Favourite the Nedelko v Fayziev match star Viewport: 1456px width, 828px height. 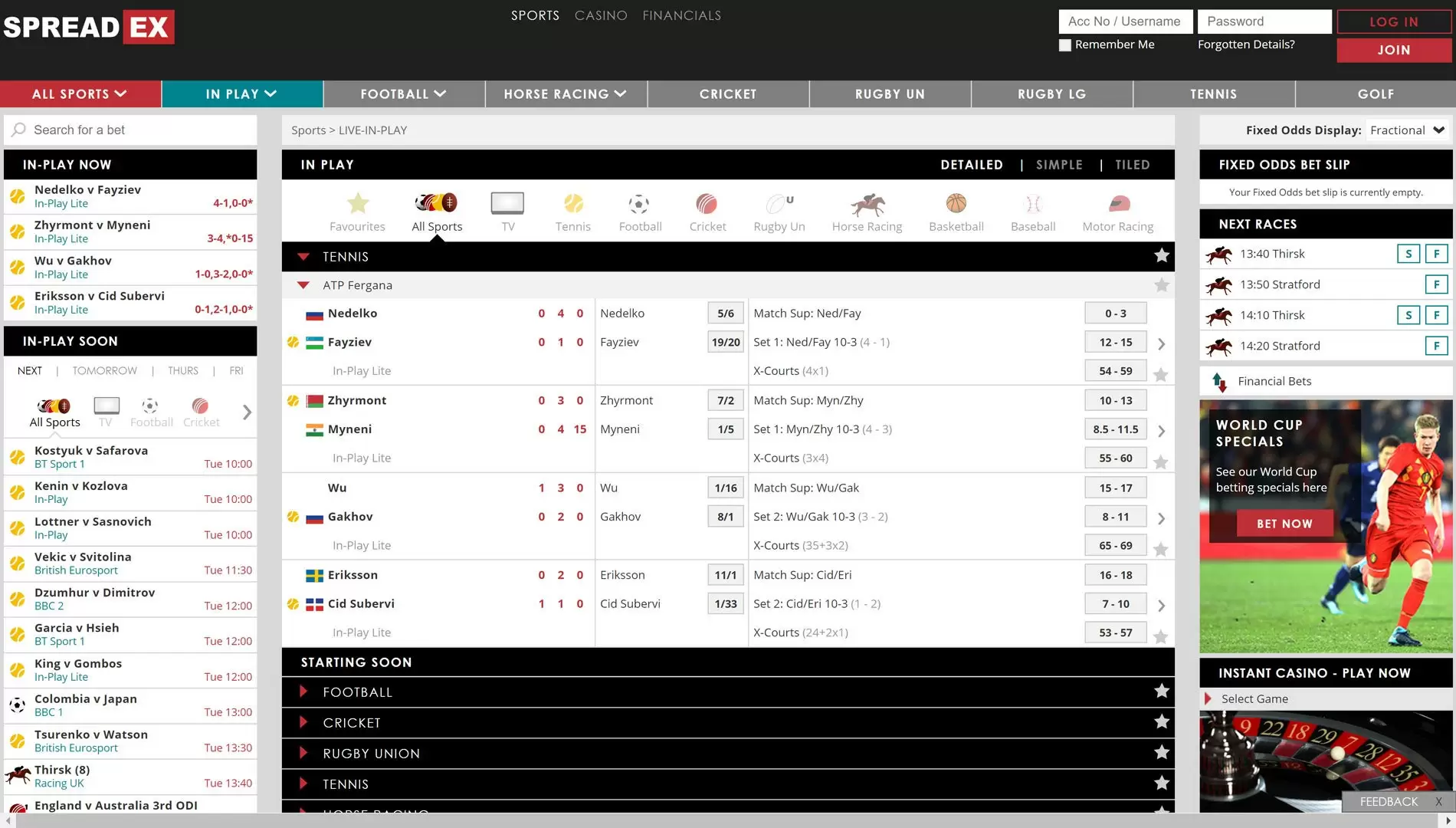(1161, 375)
